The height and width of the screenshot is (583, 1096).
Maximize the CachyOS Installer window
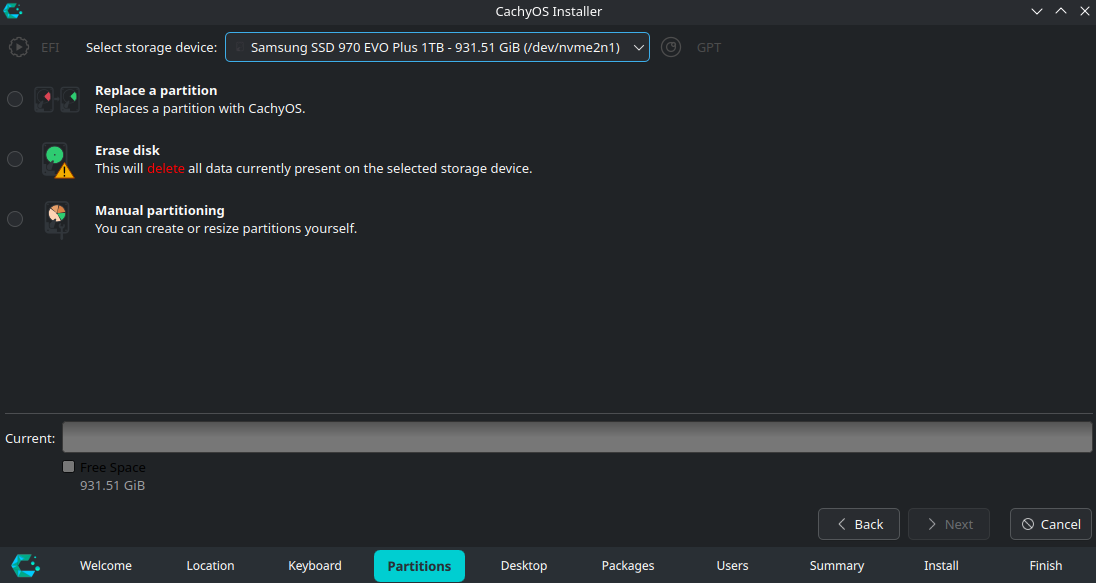point(1061,11)
